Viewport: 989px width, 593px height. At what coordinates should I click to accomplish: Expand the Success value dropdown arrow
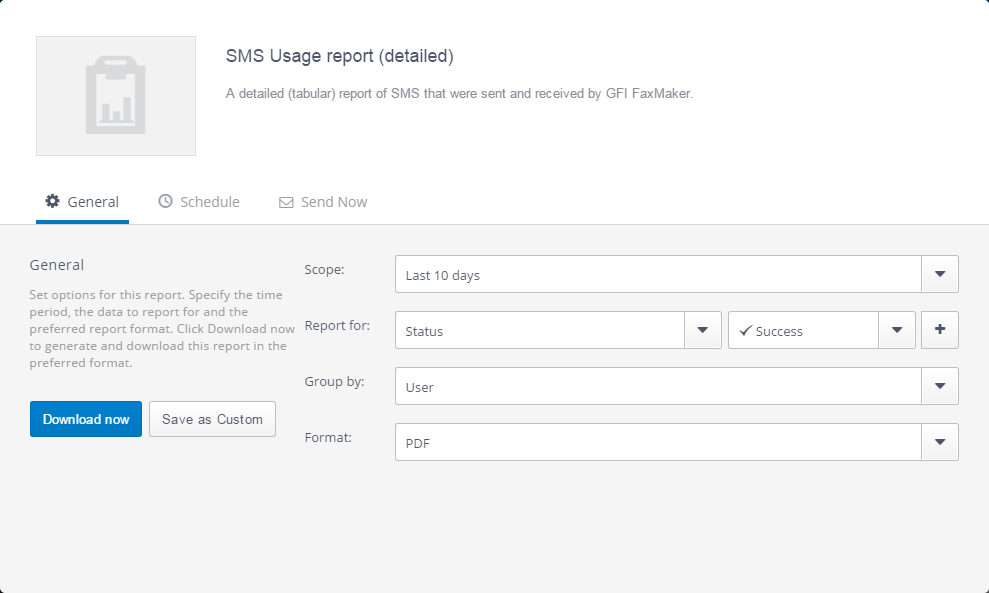897,330
